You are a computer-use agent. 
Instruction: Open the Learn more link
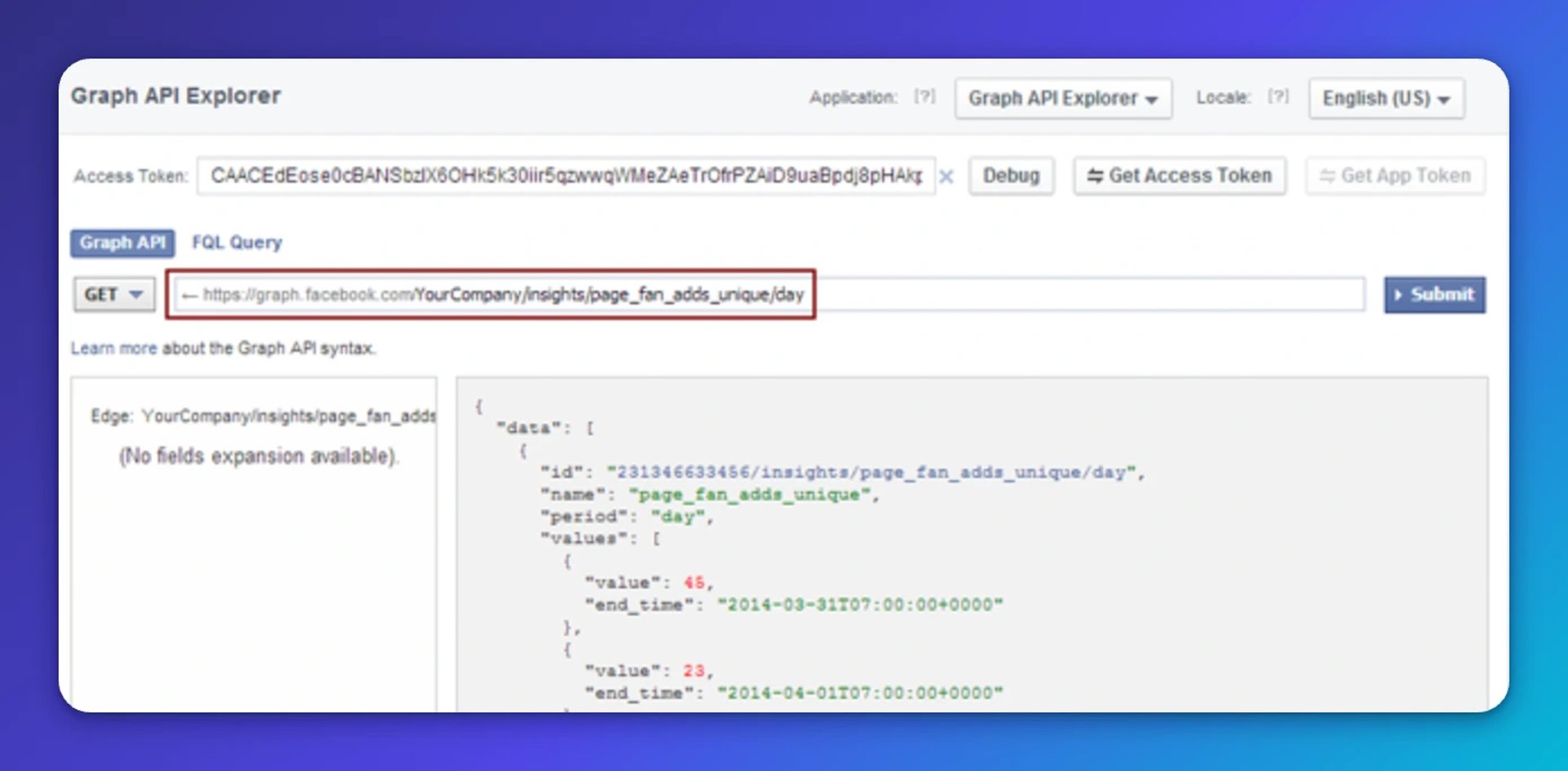coord(114,349)
